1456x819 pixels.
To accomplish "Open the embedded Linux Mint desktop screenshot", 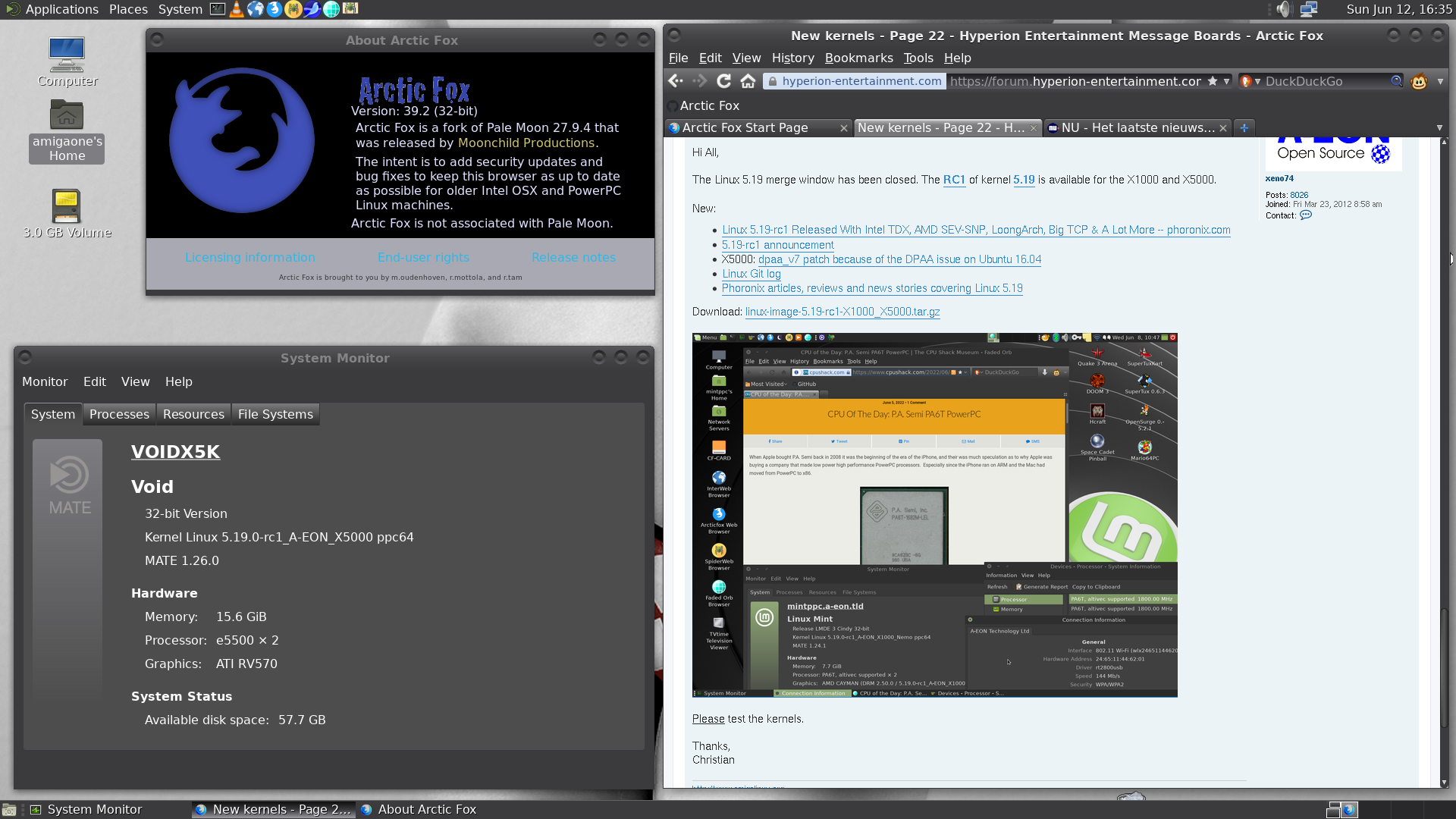I will point(934,515).
